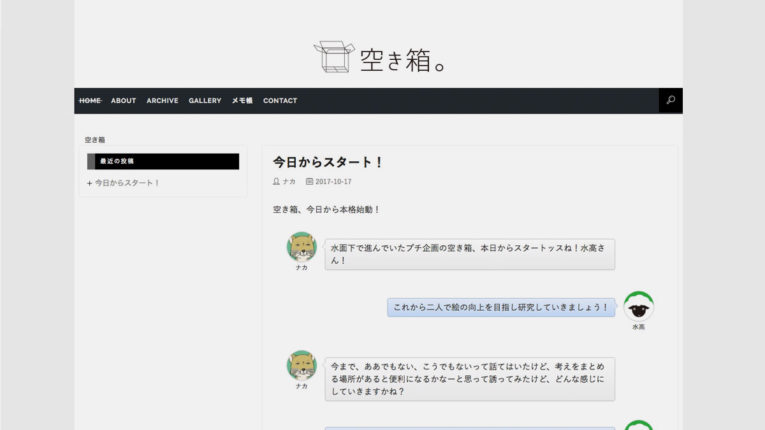Click the intro line 空き箱、今日から本格始動！
This screenshot has height=430, width=765.
326,209
